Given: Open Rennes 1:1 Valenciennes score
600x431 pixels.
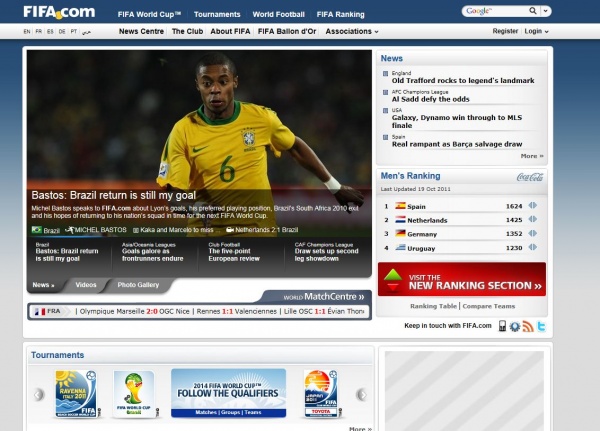Looking at the screenshot, I should (236, 312).
